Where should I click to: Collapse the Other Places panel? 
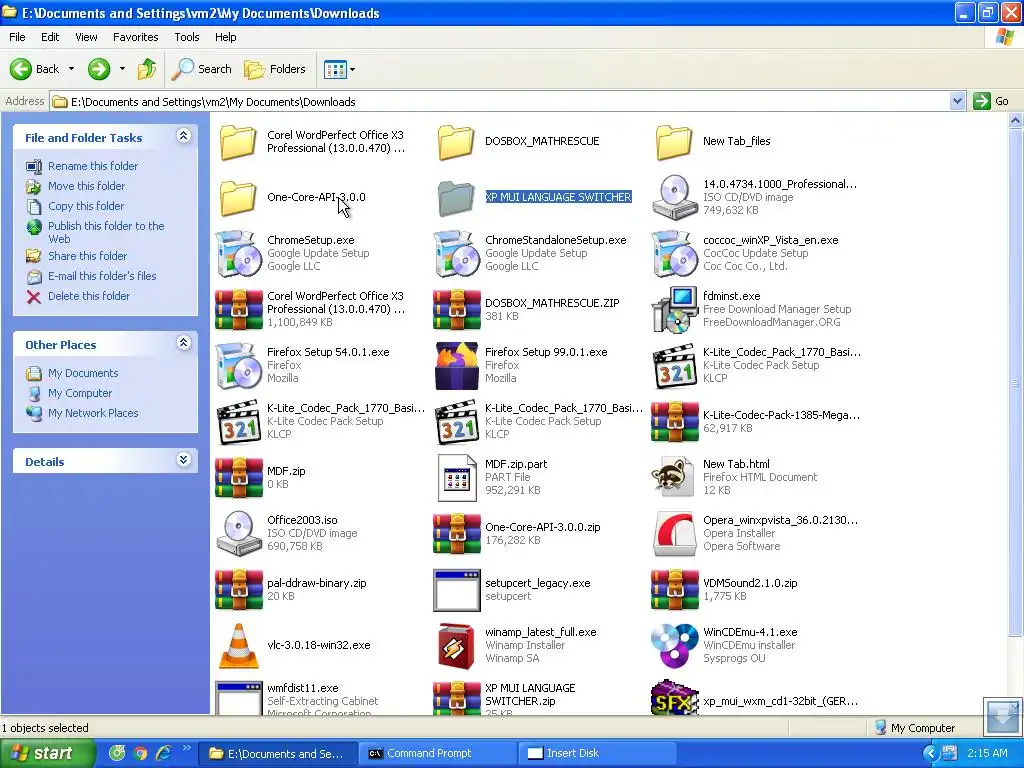tap(184, 343)
